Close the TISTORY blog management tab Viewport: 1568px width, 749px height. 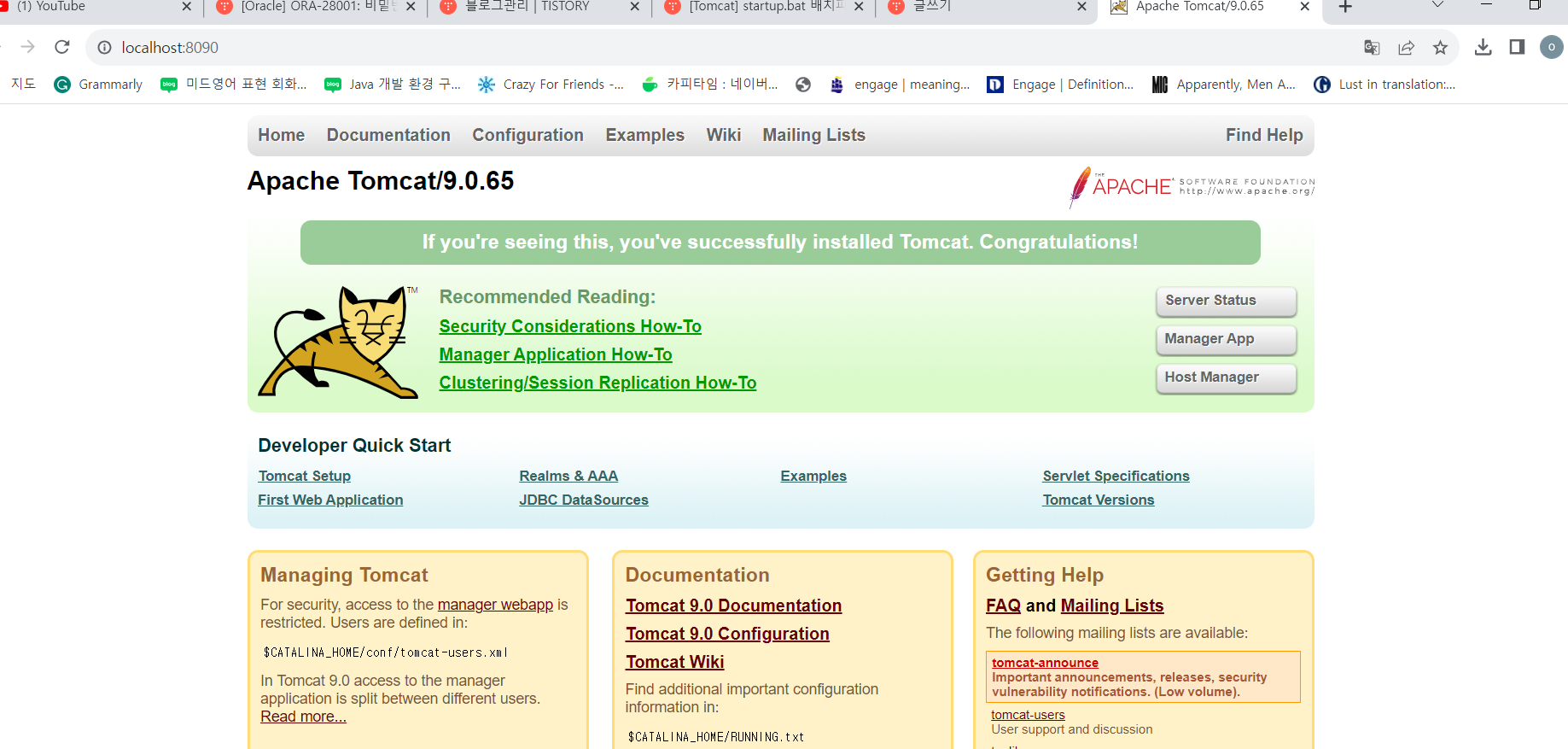(634, 7)
